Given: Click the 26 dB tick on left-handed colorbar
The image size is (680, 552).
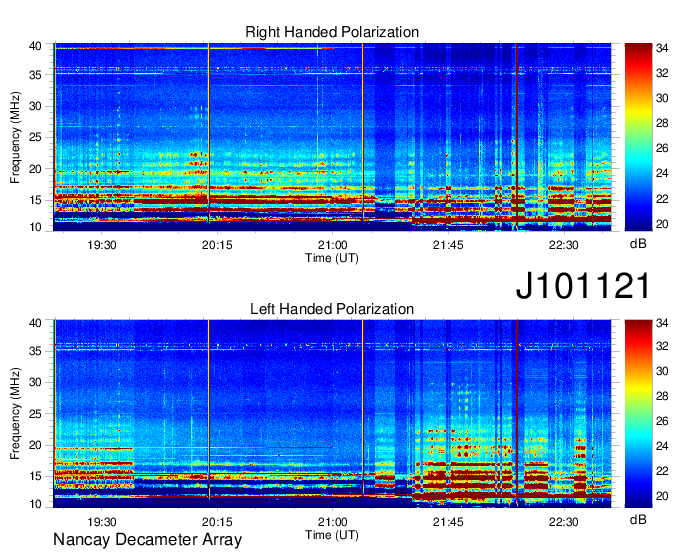Looking at the screenshot, I should 662,421.
